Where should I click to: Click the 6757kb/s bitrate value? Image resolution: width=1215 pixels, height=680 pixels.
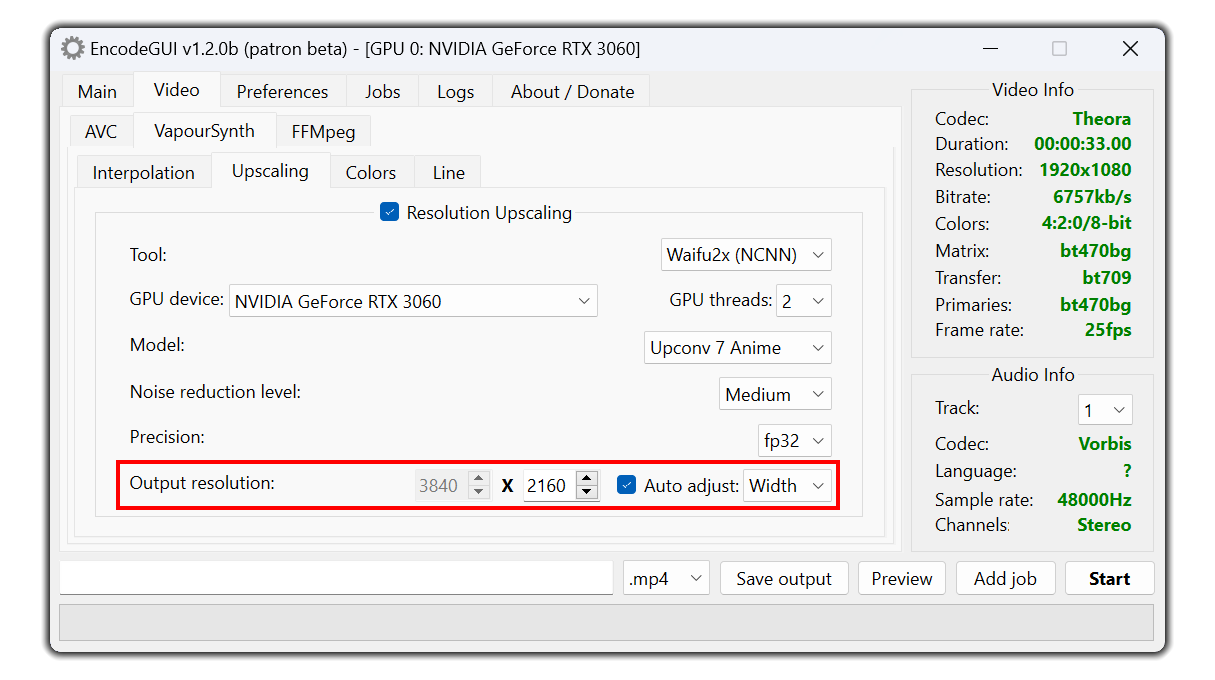click(1092, 197)
